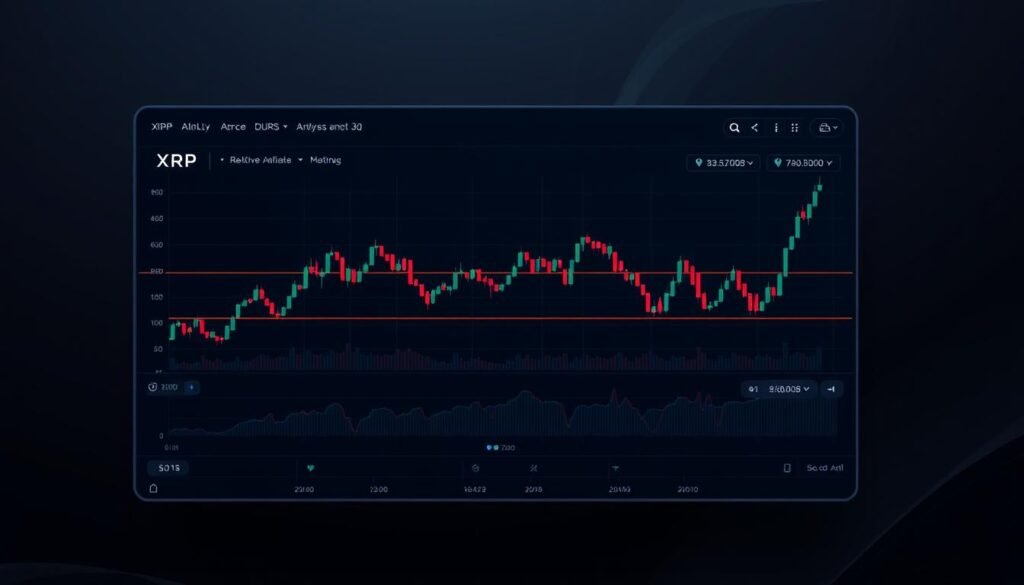Open the printer dropdown in top right
The image size is (1024, 585).
coord(828,128)
